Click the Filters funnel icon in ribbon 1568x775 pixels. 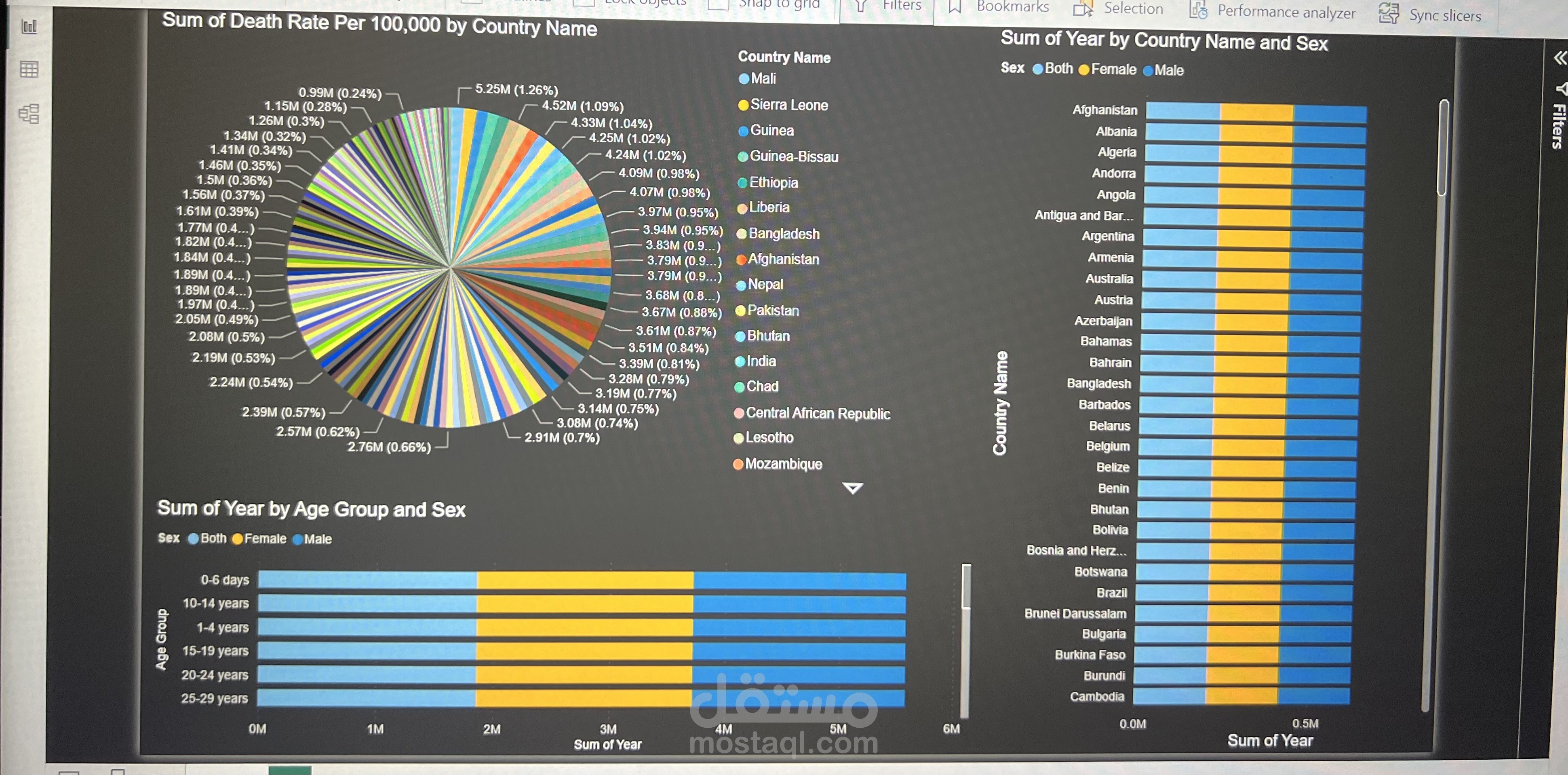[861, 6]
